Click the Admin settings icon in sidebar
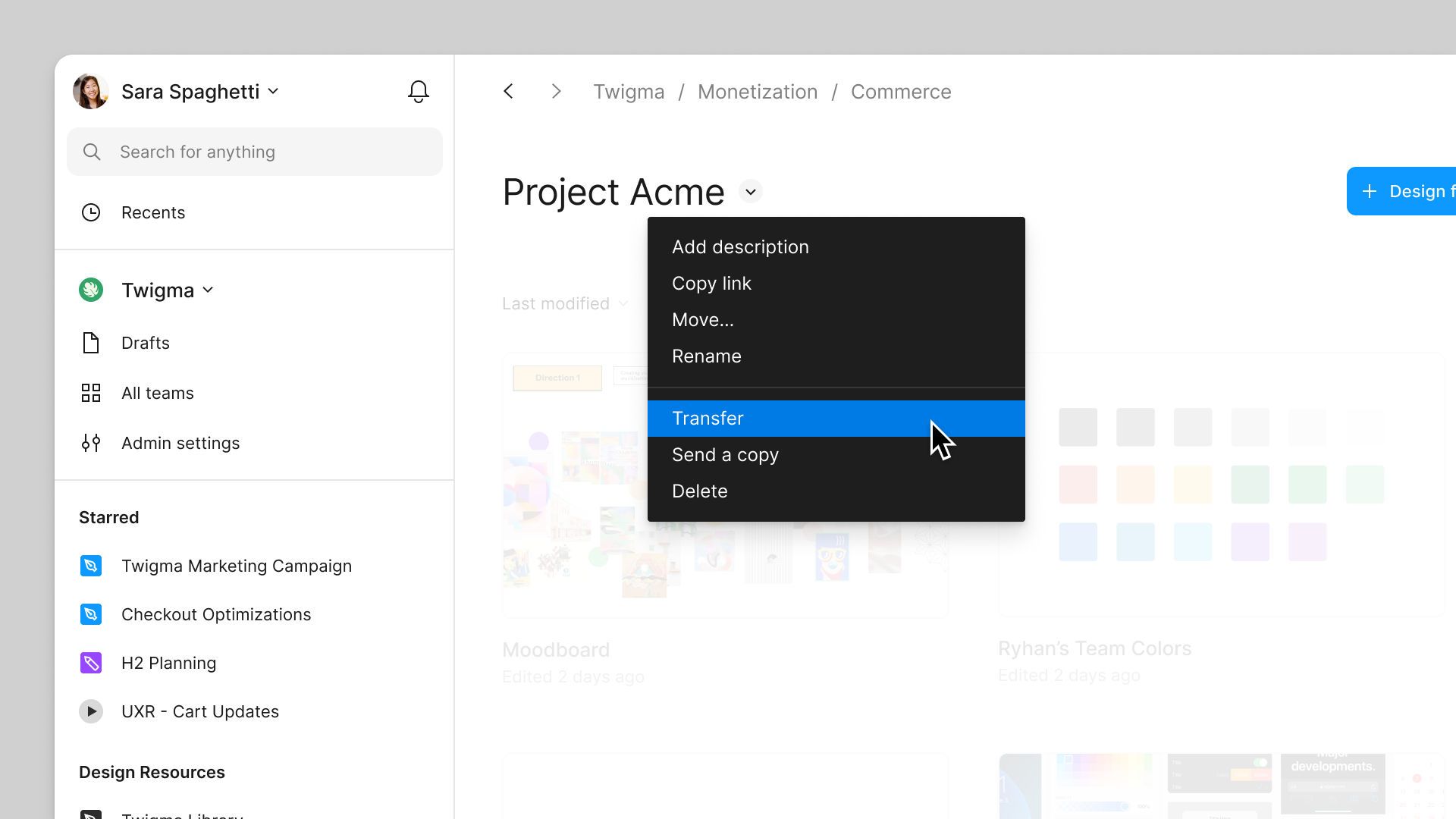This screenshot has width=1456, height=819. (x=91, y=442)
